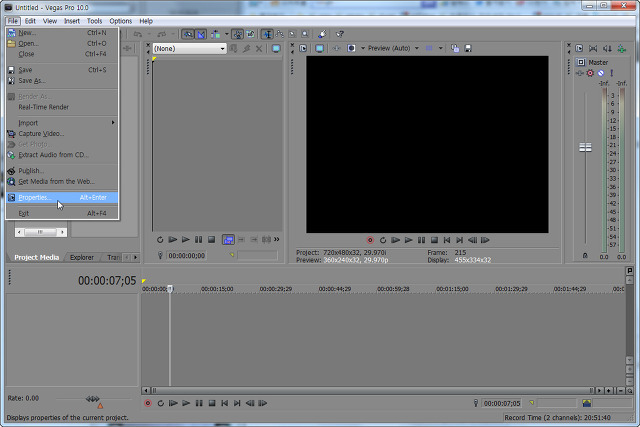Click the Mixer Dim Output icon
The height and width of the screenshot is (427, 640).
click(x=607, y=49)
